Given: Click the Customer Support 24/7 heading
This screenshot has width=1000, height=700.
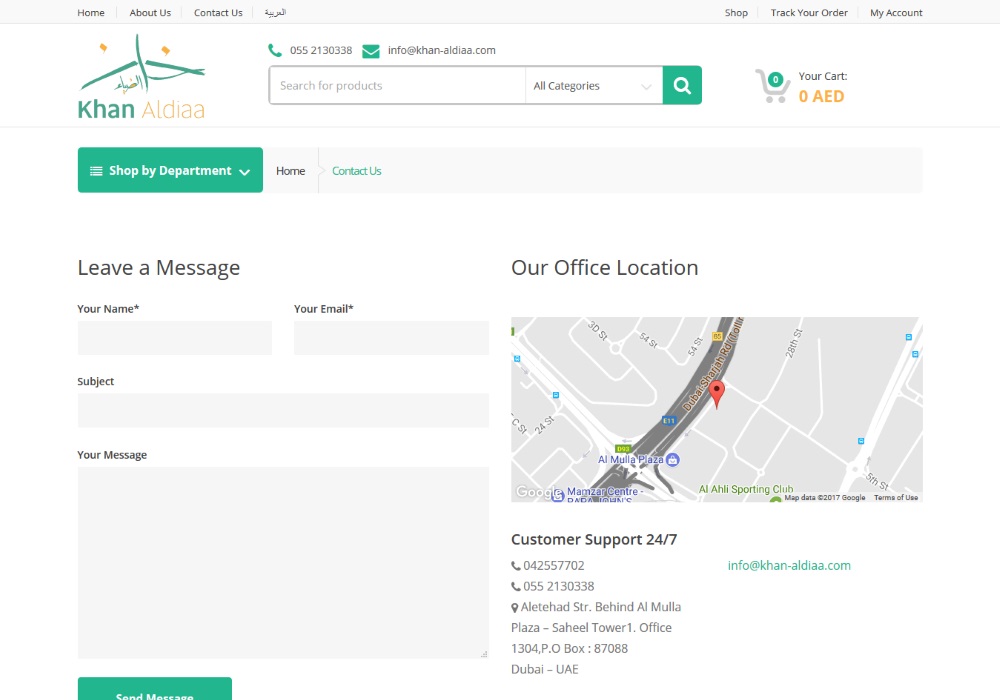Looking at the screenshot, I should point(594,539).
